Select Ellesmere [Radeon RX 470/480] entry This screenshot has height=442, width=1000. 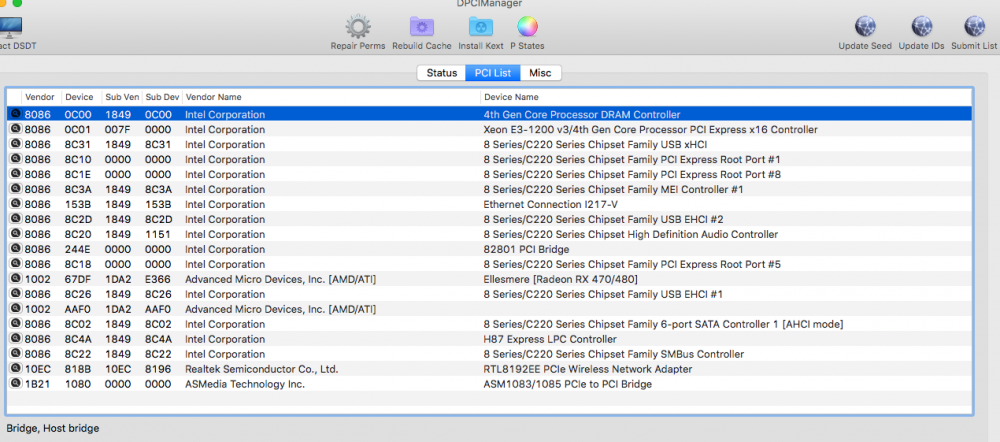[561, 279]
